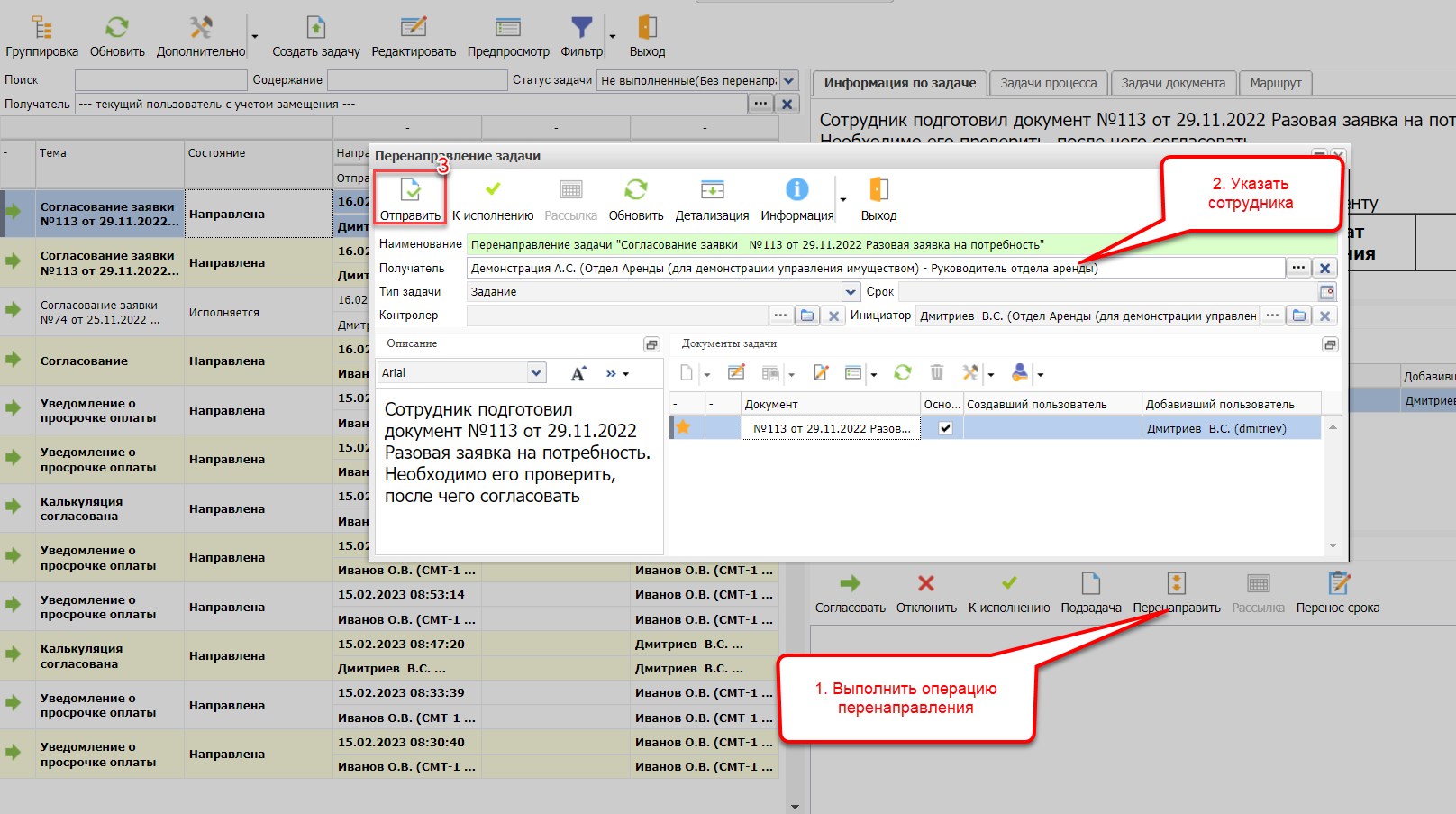1456x814 pixels.
Task: Click Перенос срока icon
Action: [1338, 584]
